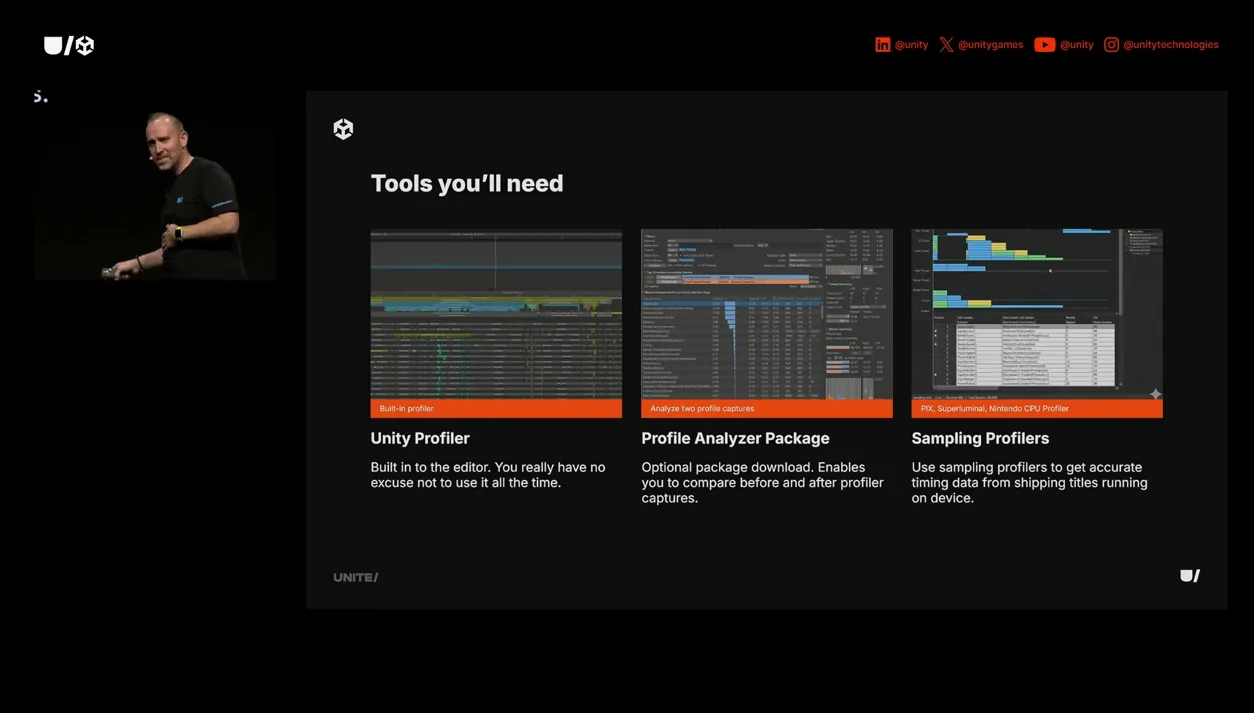This screenshot has width=1254, height=713.
Task: Click the Unite/Unity logo in top-left corner
Action: click(x=69, y=45)
